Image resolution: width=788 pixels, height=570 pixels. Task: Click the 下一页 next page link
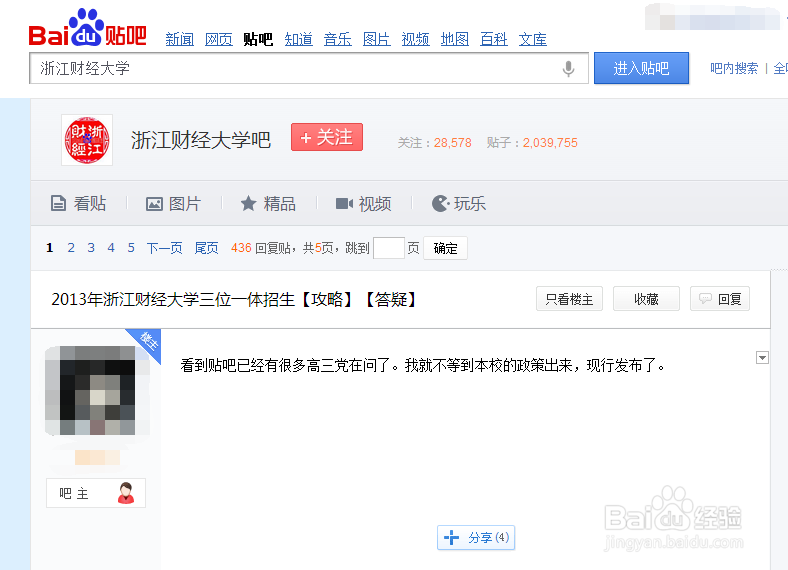point(164,248)
